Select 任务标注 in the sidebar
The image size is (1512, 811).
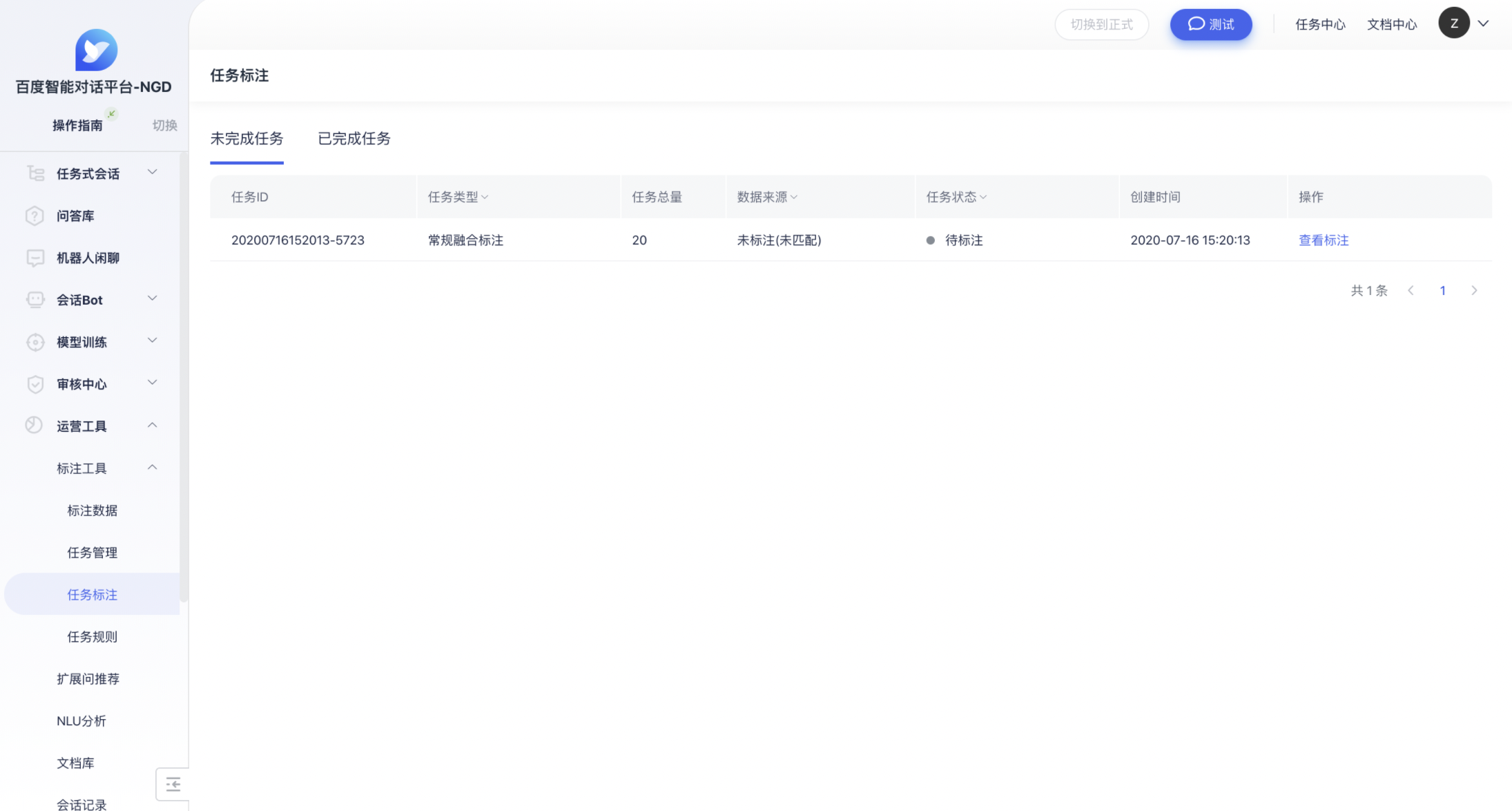click(x=92, y=594)
